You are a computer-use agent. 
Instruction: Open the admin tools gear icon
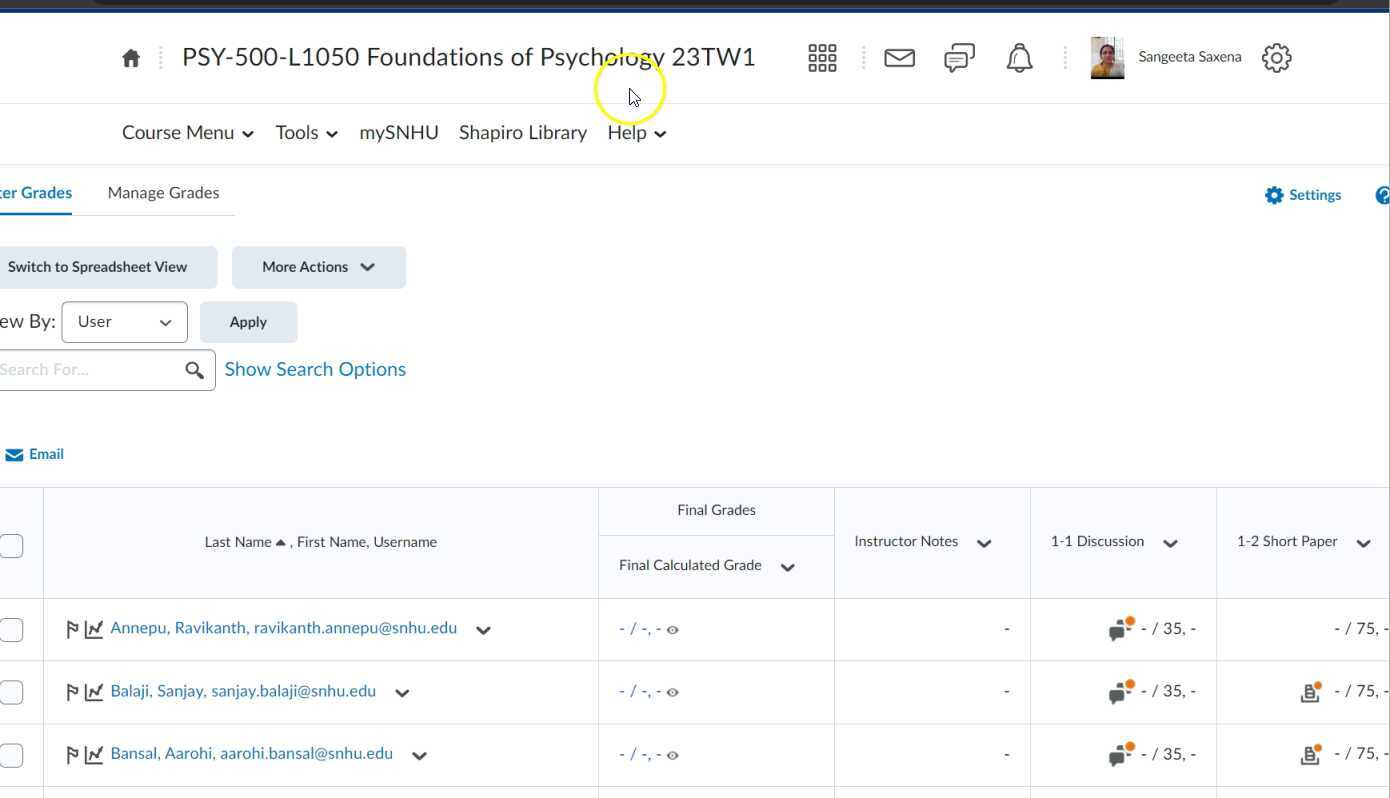tap(1276, 58)
